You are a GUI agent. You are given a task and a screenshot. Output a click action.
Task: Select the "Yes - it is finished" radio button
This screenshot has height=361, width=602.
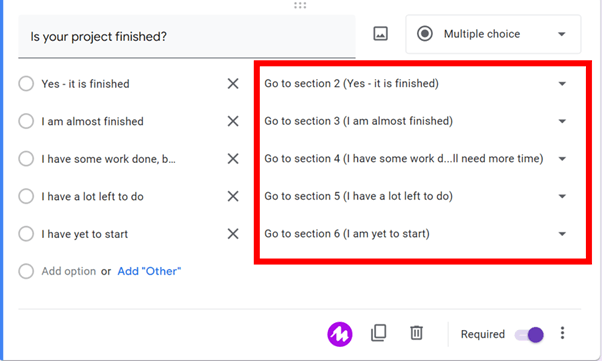pos(26,84)
